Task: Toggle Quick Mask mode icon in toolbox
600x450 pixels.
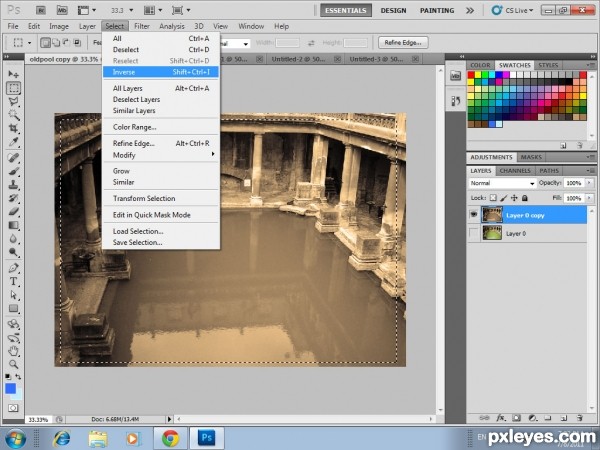Action: tap(13, 408)
